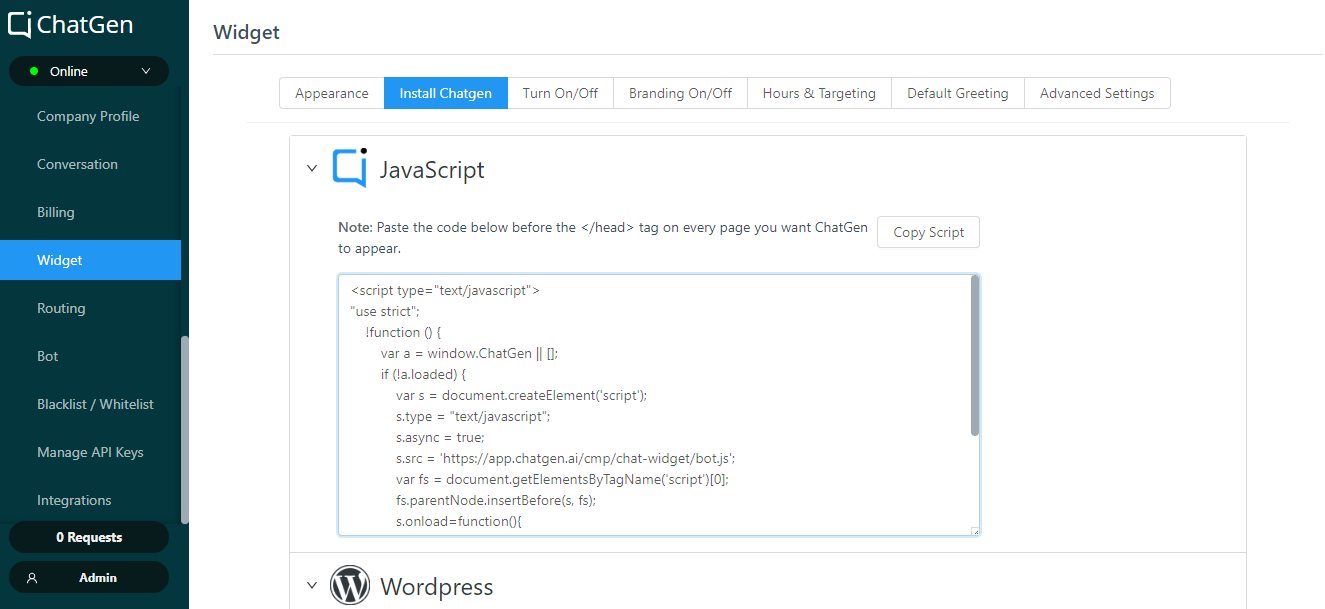Collapse the JavaScript section chevron
1325x609 pixels.
(x=312, y=169)
